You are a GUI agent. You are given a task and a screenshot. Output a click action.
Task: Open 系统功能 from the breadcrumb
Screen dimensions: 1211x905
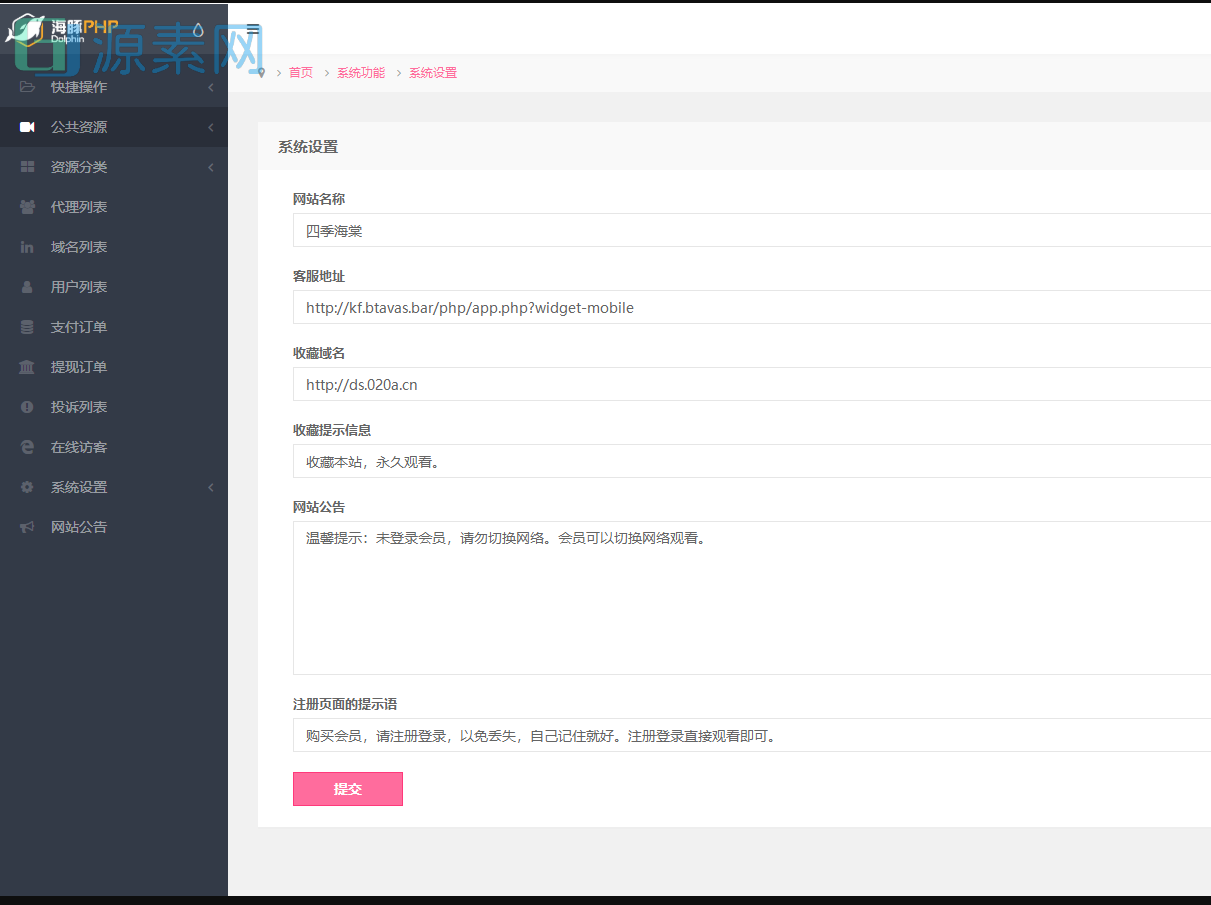click(361, 72)
